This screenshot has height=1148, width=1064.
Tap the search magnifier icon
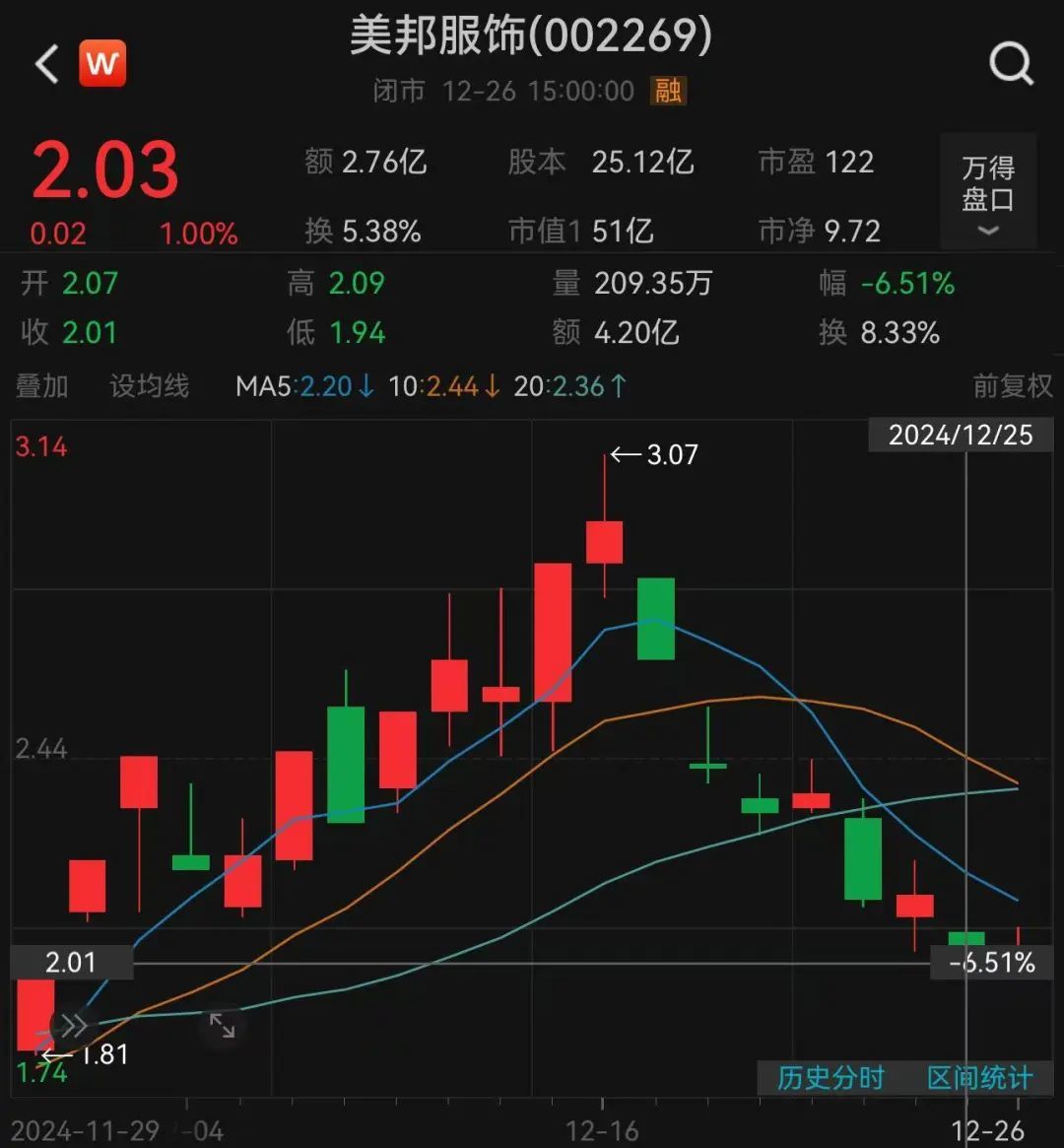click(1011, 64)
